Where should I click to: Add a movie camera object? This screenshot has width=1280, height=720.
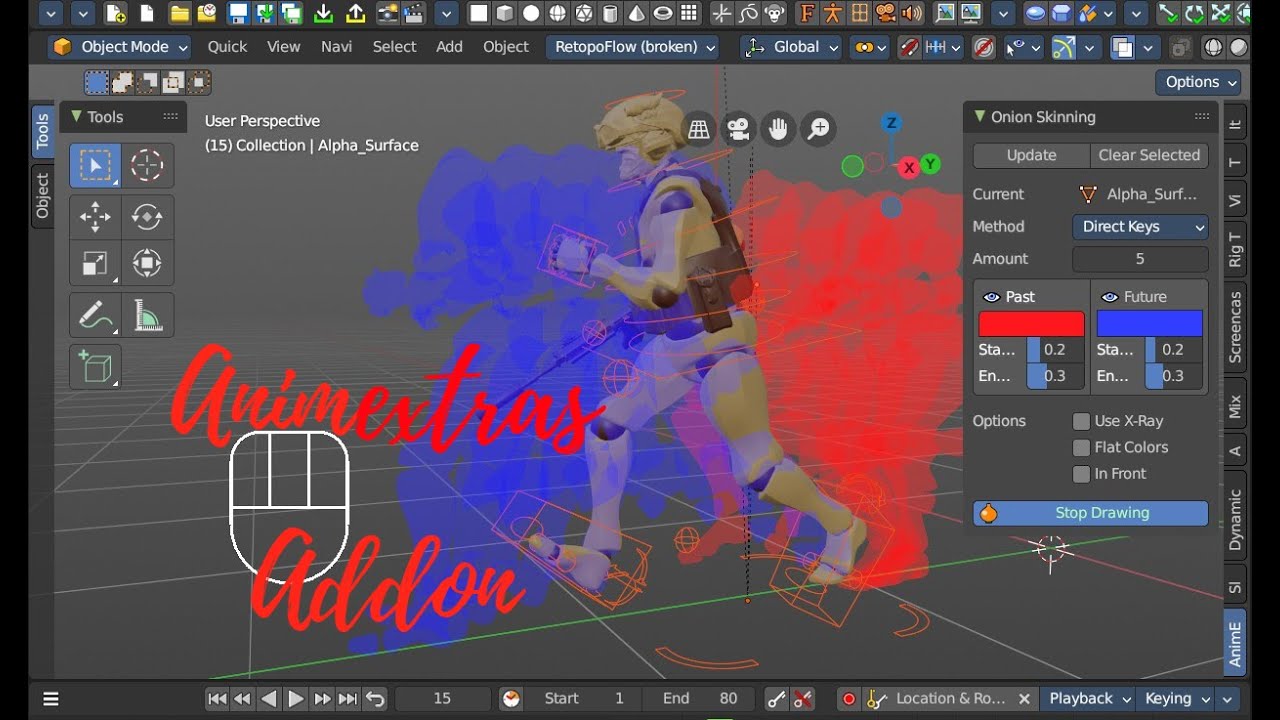coord(886,13)
